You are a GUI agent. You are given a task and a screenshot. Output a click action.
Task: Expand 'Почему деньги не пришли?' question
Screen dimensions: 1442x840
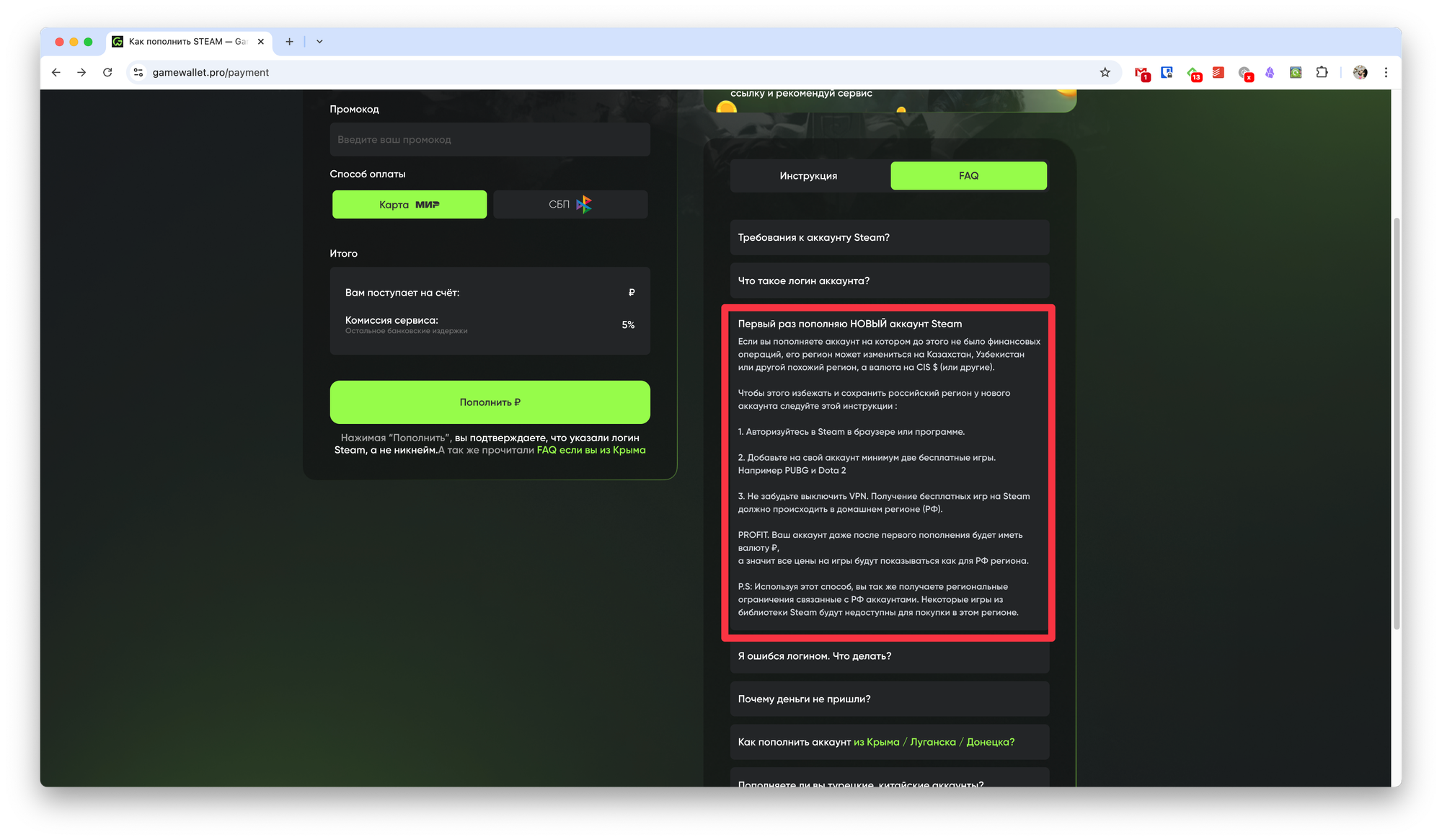pyautogui.click(x=889, y=699)
